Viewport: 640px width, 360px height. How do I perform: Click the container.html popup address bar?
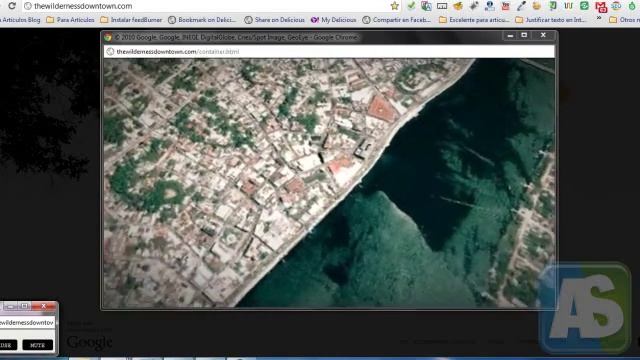tap(329, 51)
